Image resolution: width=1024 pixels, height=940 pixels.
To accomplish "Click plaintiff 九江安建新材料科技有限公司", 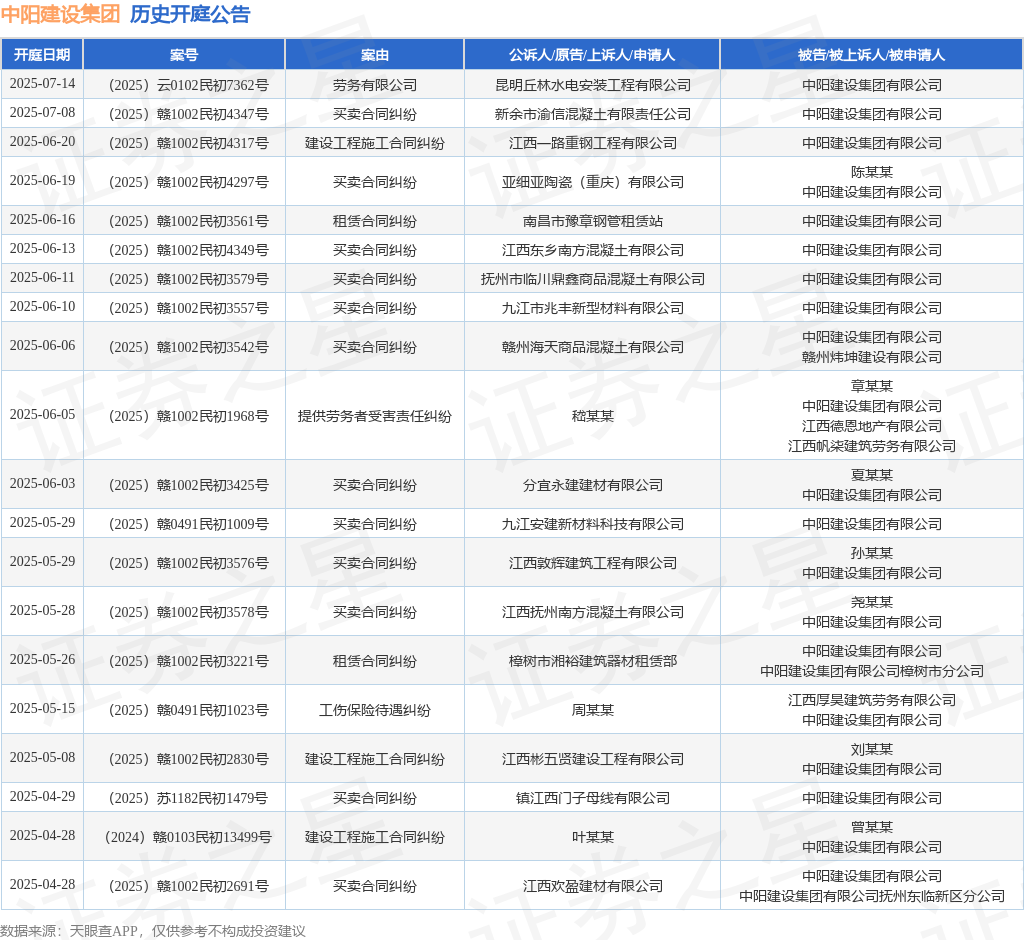I will pos(592,524).
